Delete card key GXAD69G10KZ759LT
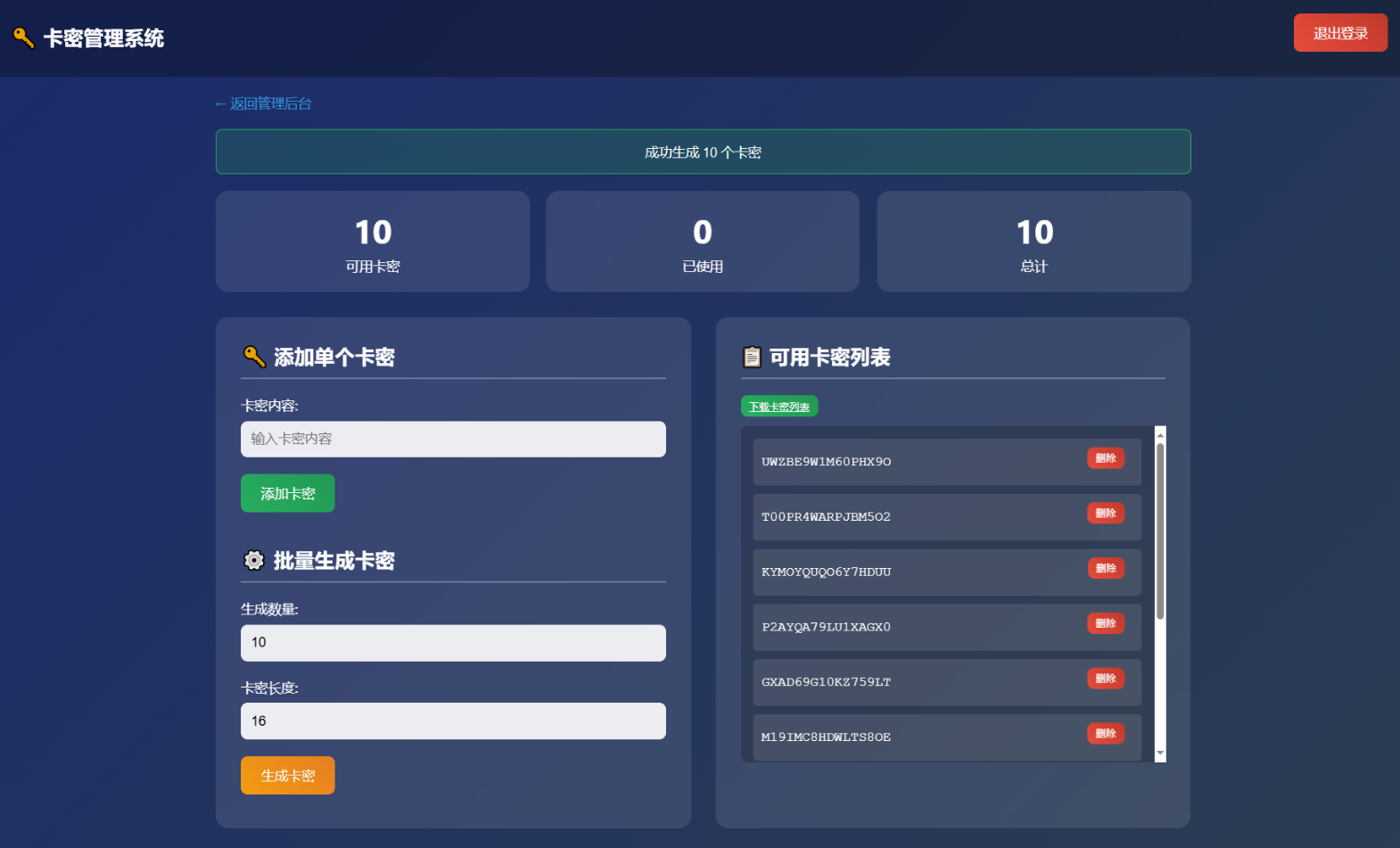 pyautogui.click(x=1106, y=679)
